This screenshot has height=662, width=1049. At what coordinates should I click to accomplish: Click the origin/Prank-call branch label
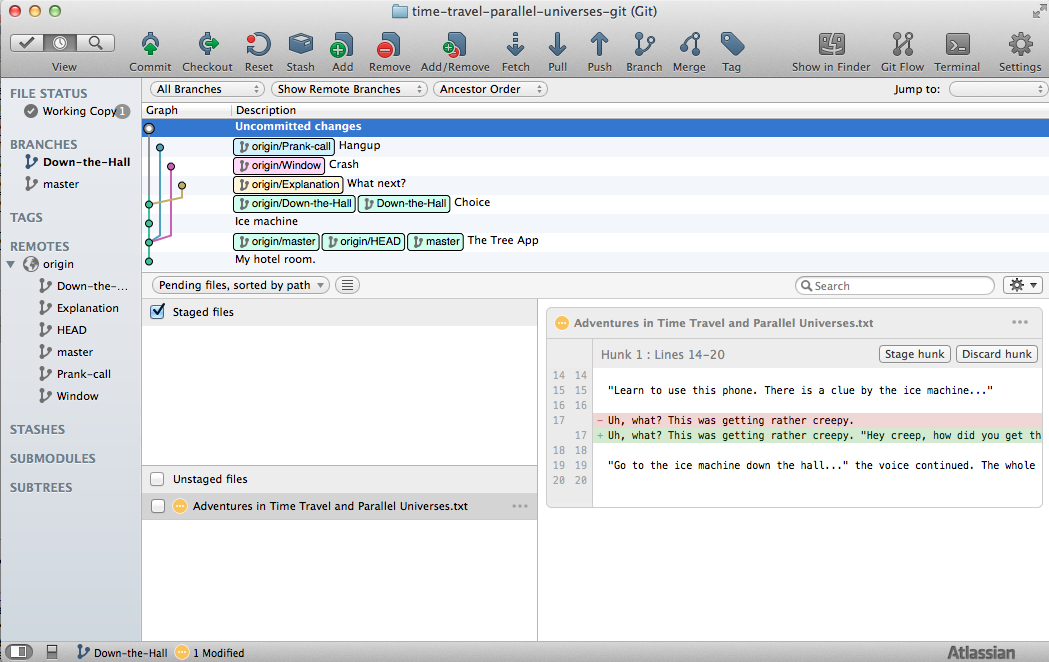click(x=284, y=146)
